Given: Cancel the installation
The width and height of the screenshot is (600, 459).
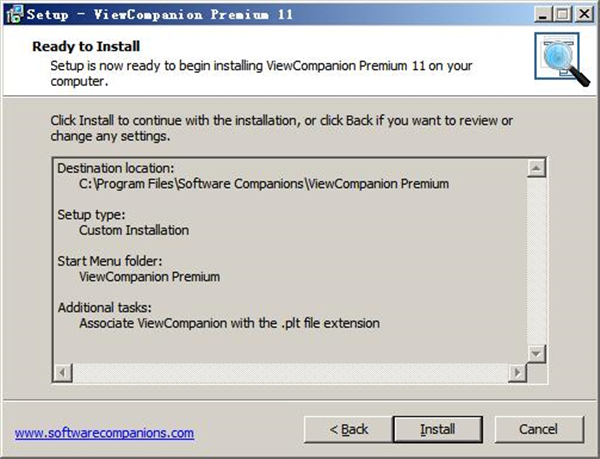Looking at the screenshot, I should [x=538, y=429].
